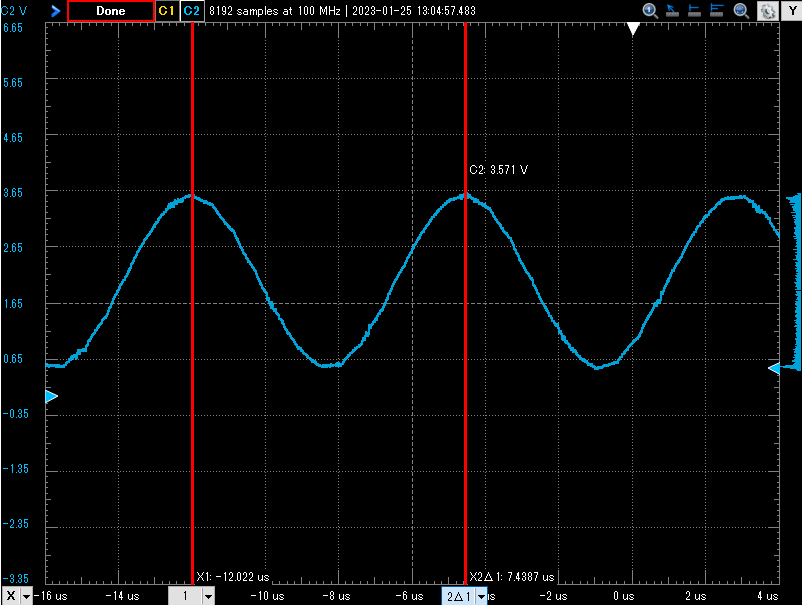Click the blue arrow acquisition icon
Image resolution: width=803 pixels, height=605 pixels.
(55, 11)
